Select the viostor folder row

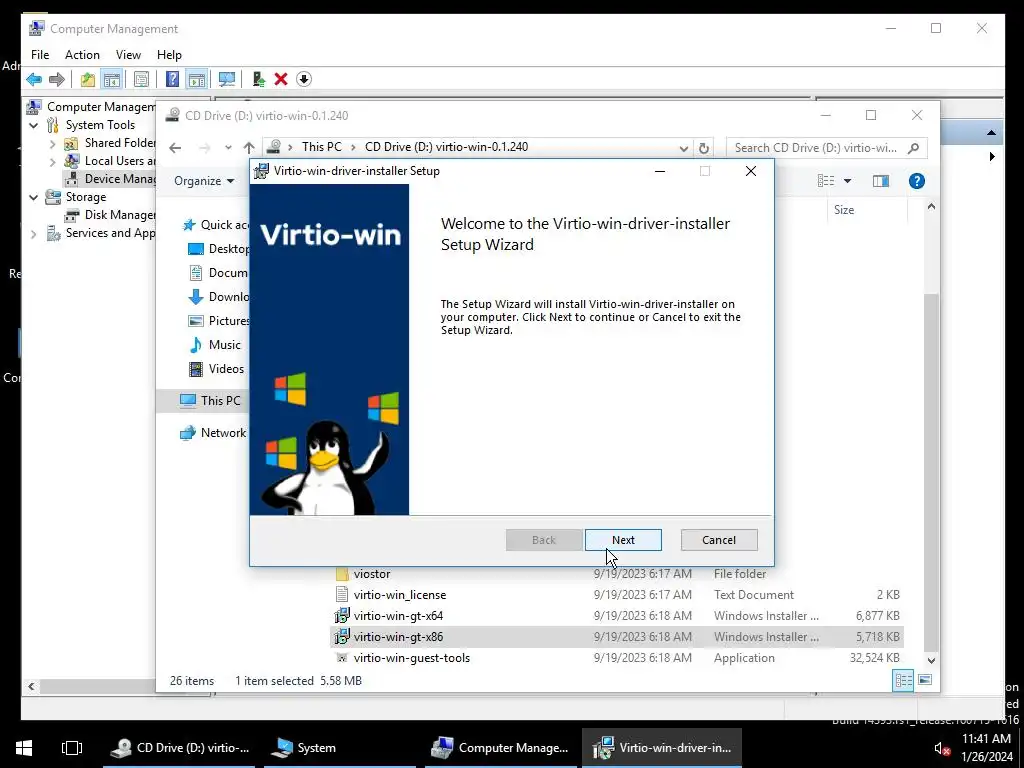pos(616,574)
